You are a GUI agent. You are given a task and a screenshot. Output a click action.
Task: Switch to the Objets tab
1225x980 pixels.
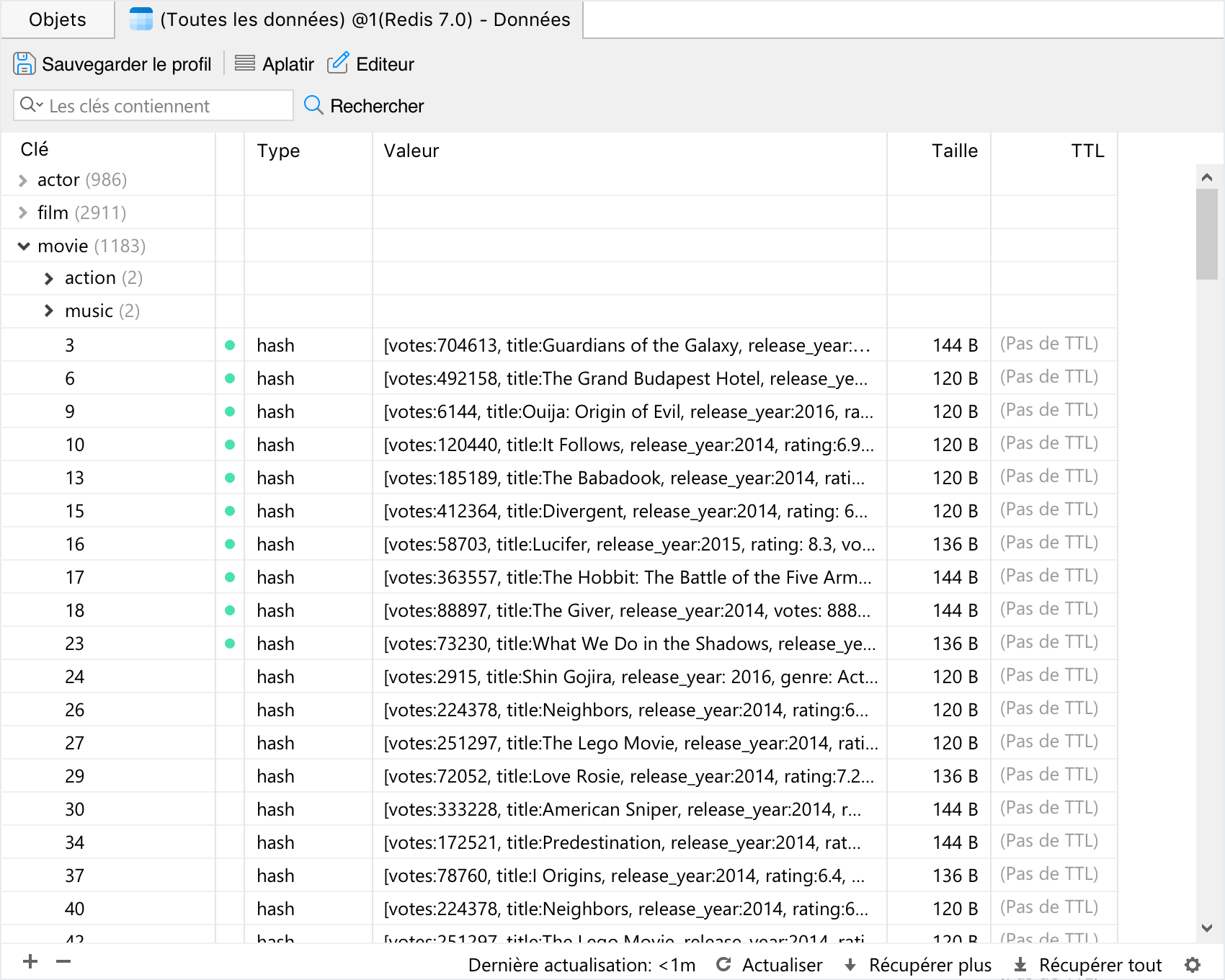pyautogui.click(x=58, y=19)
